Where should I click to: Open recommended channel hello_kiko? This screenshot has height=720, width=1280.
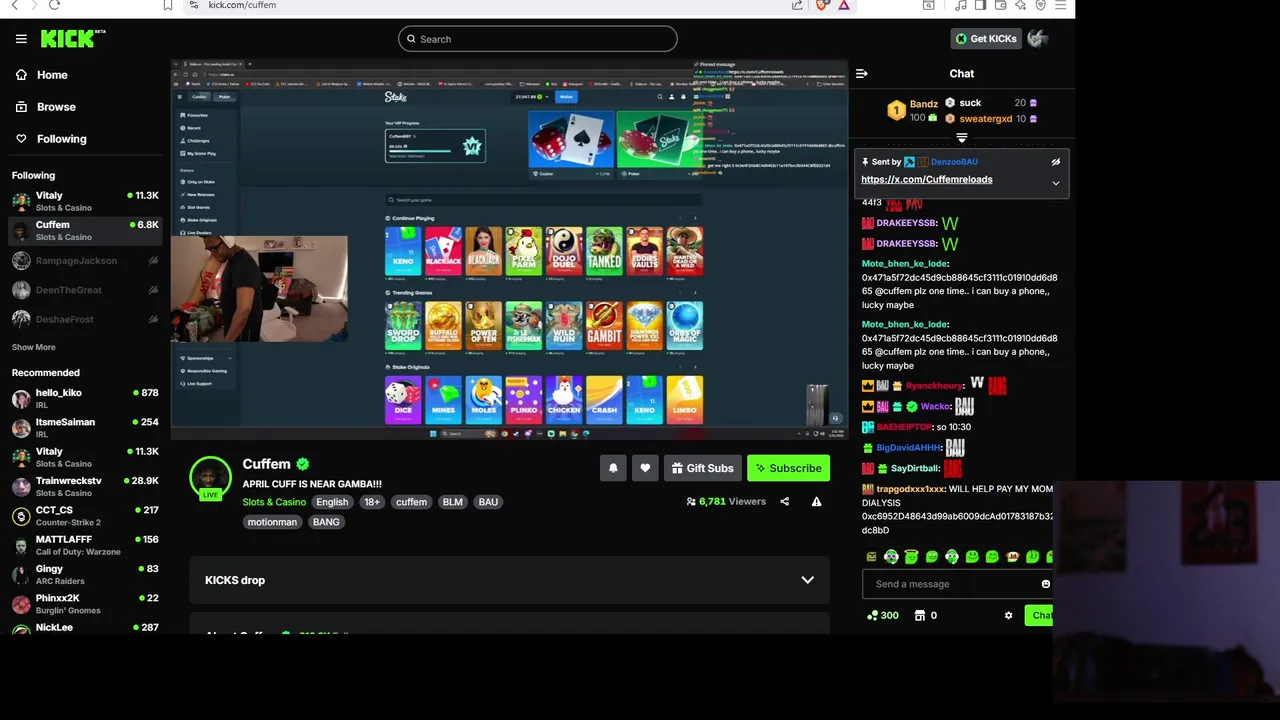point(84,398)
